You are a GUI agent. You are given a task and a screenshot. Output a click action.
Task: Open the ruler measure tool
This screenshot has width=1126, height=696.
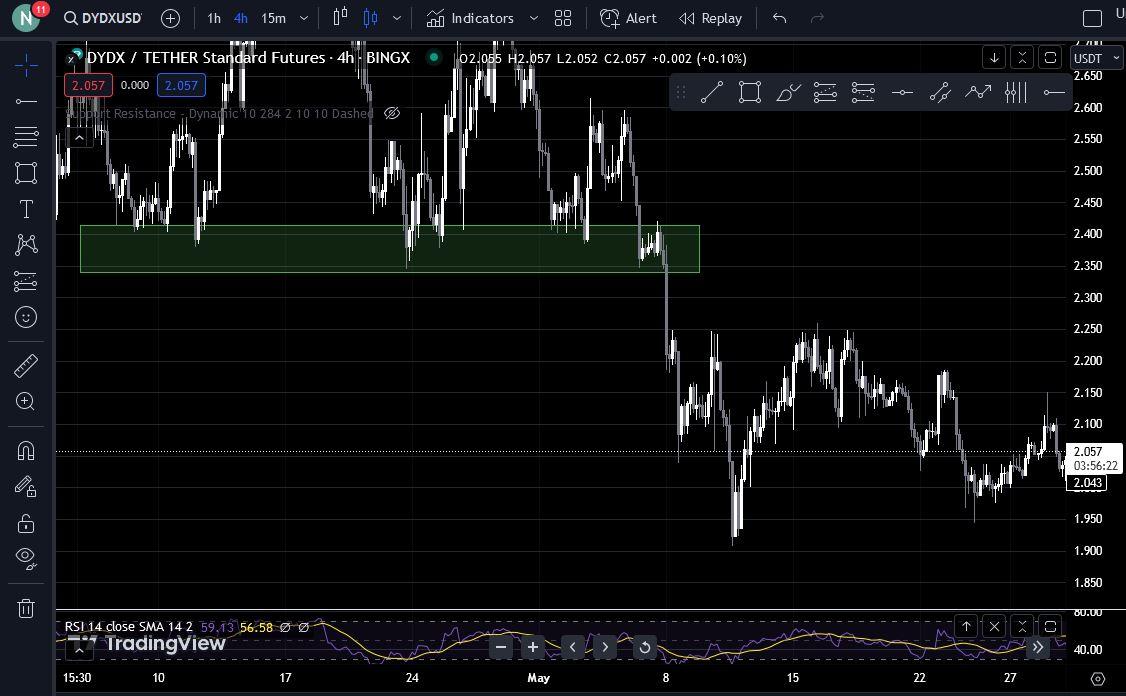click(26, 366)
